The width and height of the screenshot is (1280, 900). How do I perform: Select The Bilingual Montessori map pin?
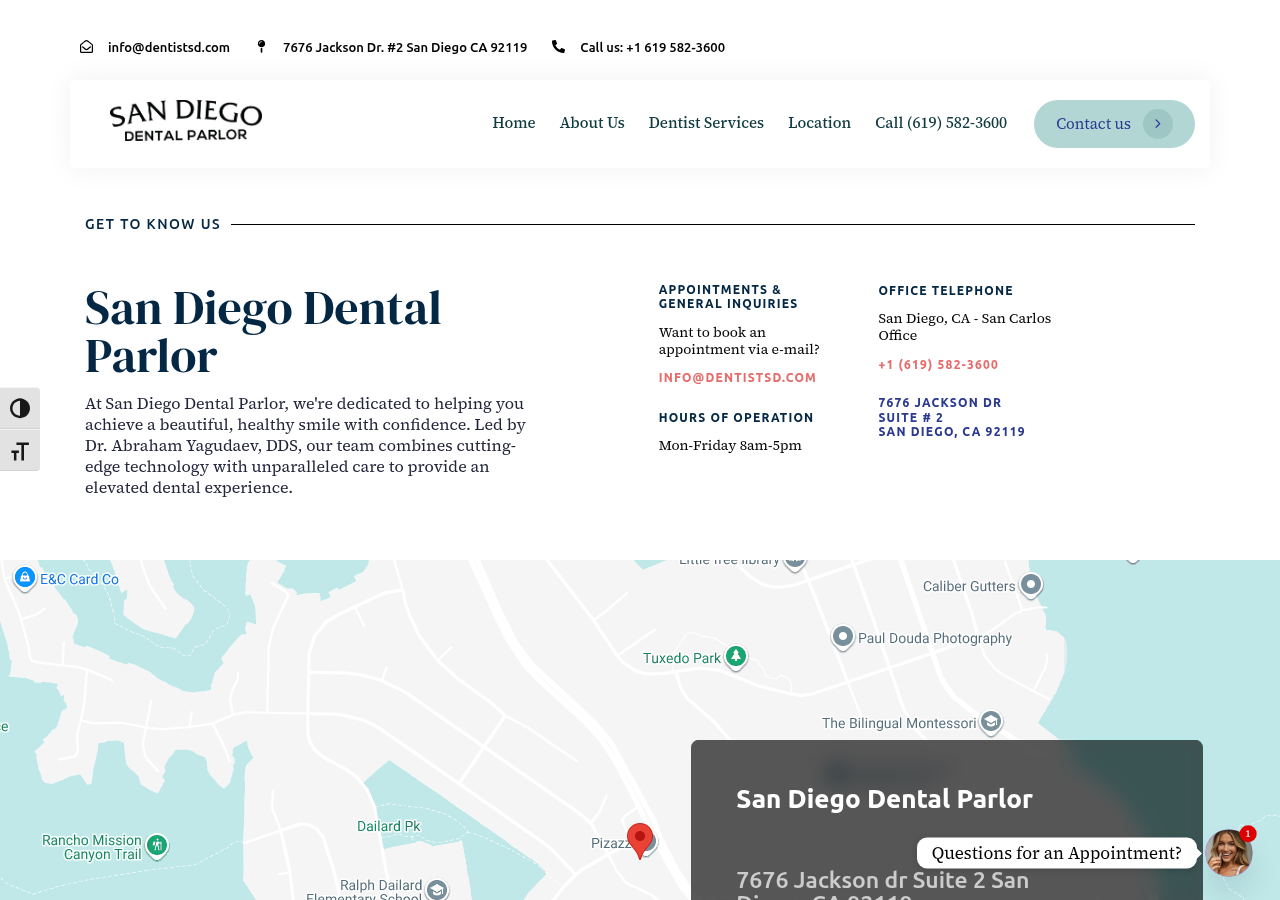[991, 722]
